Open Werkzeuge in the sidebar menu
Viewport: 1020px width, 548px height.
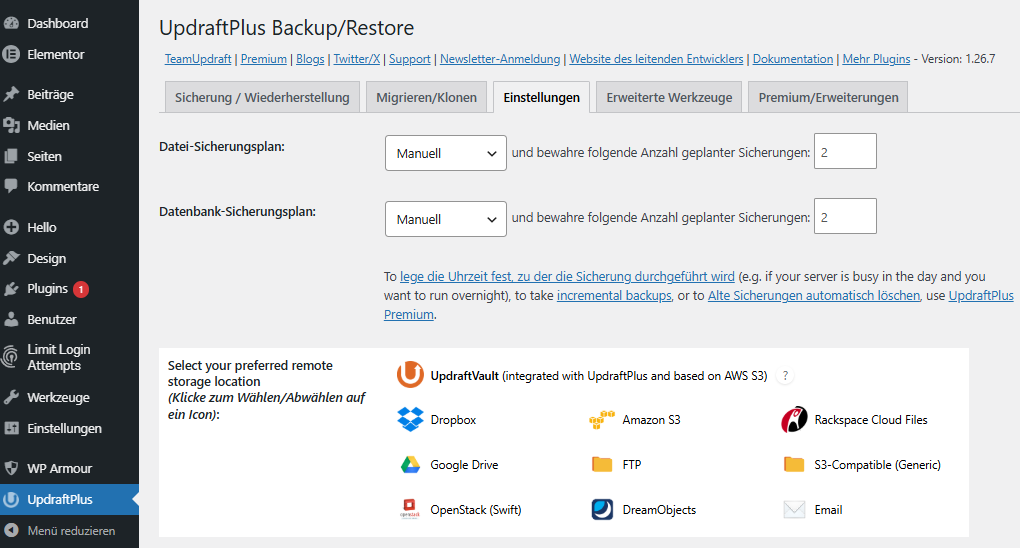(x=69, y=397)
